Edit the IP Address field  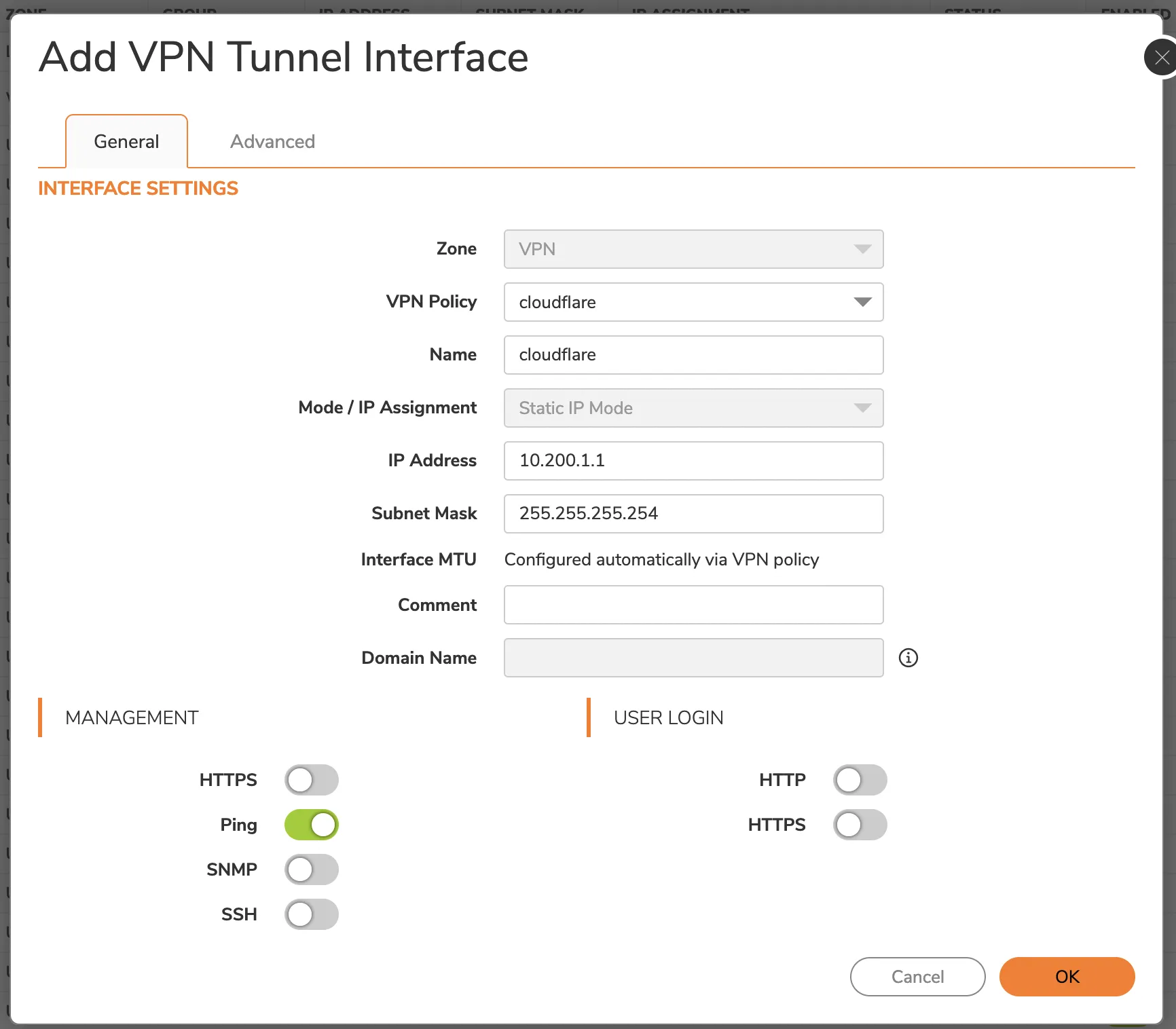point(693,460)
